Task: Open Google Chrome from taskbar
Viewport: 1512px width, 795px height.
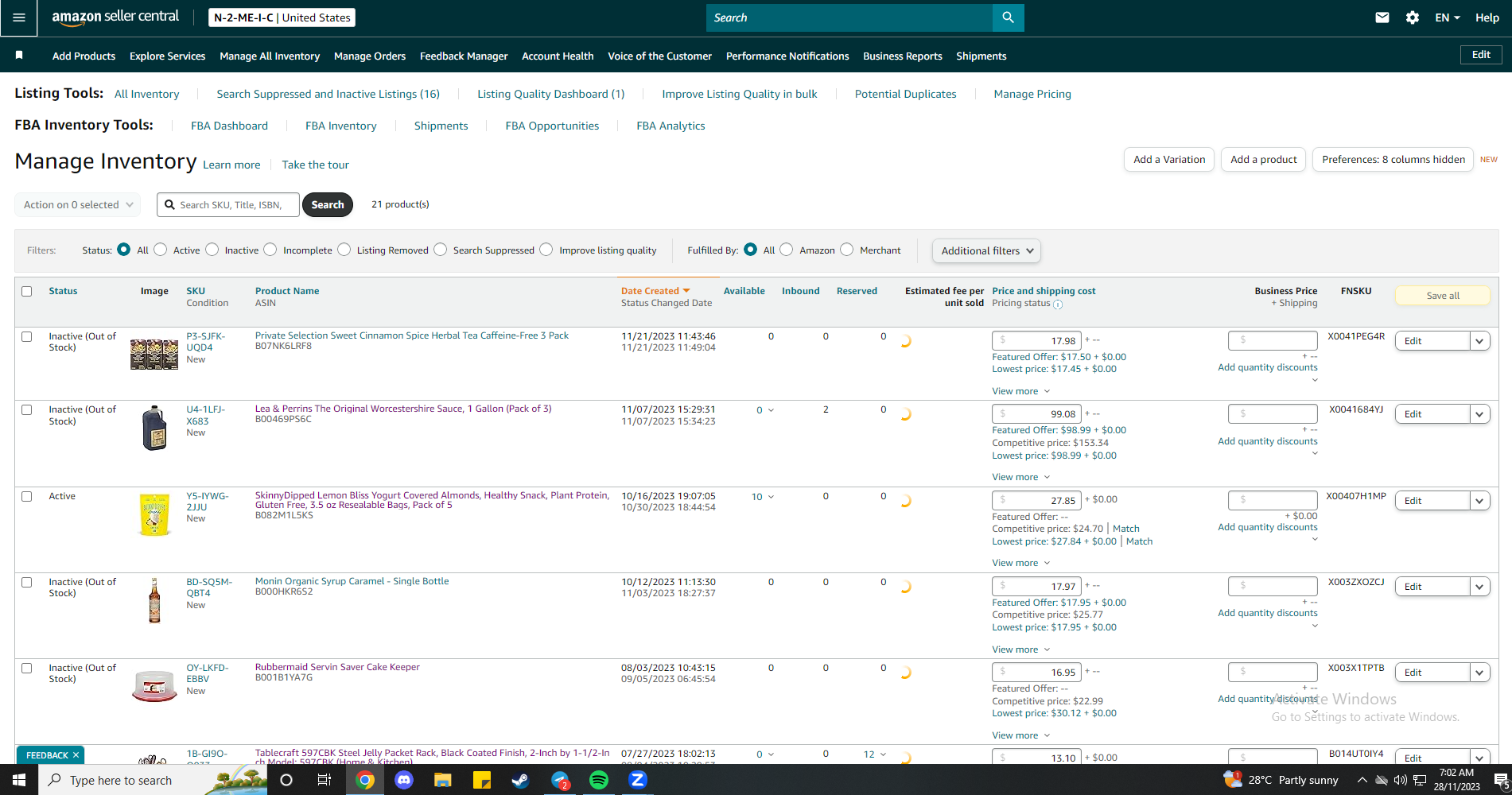Action: click(365, 780)
